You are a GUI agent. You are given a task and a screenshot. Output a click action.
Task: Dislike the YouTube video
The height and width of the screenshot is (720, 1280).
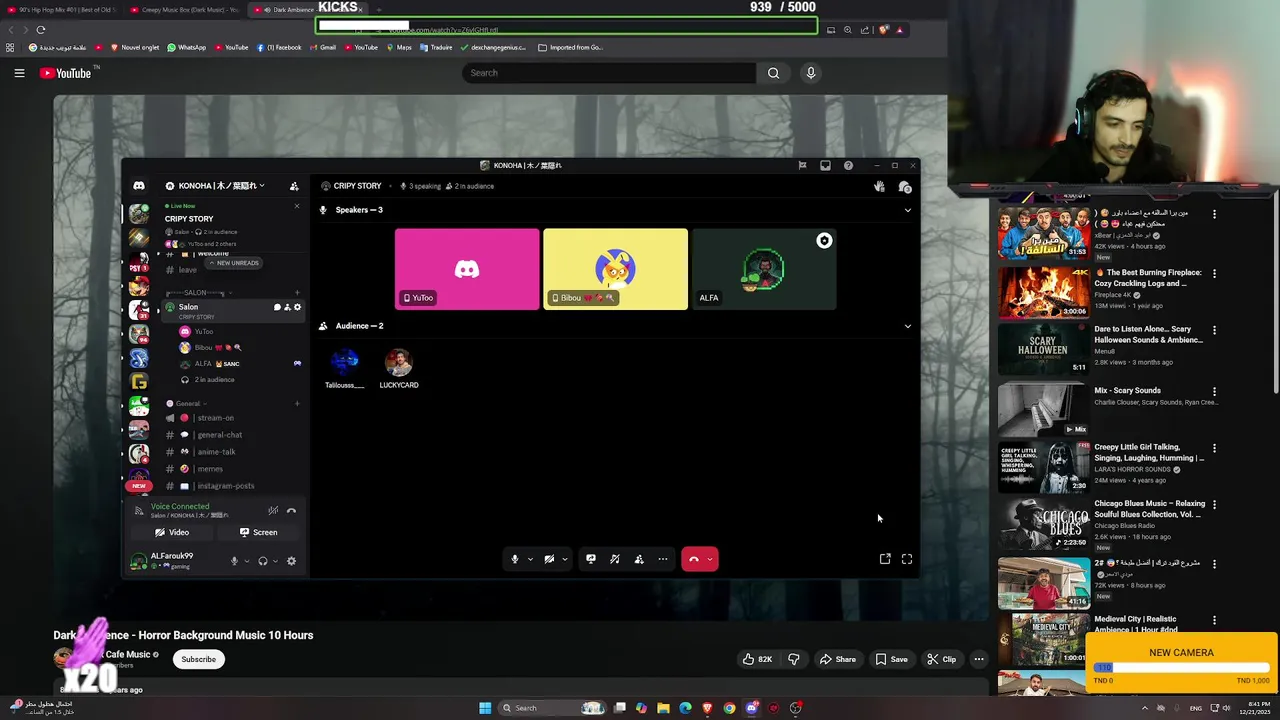point(794,659)
